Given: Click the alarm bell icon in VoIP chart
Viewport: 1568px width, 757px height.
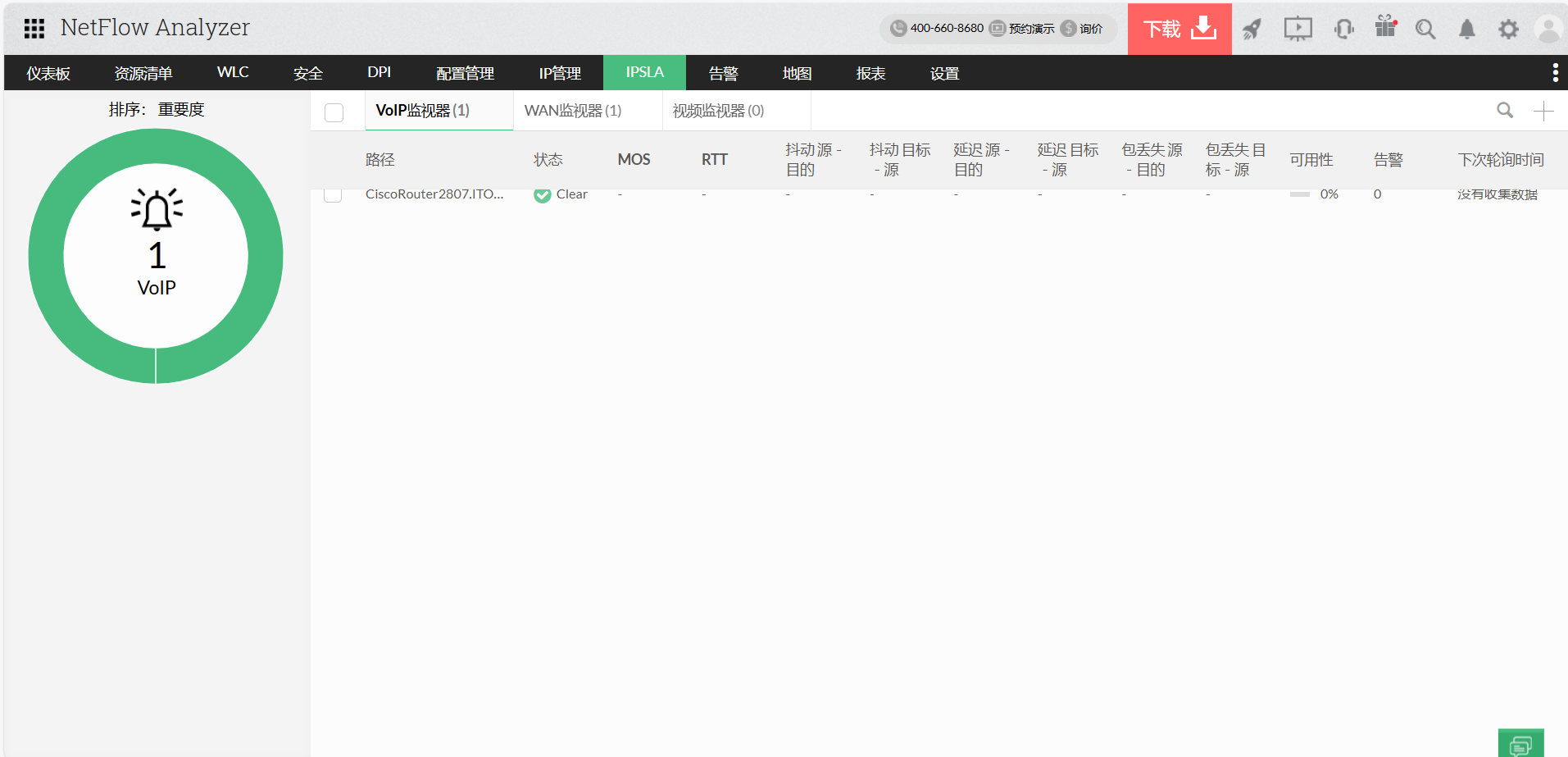Looking at the screenshot, I should [x=157, y=209].
